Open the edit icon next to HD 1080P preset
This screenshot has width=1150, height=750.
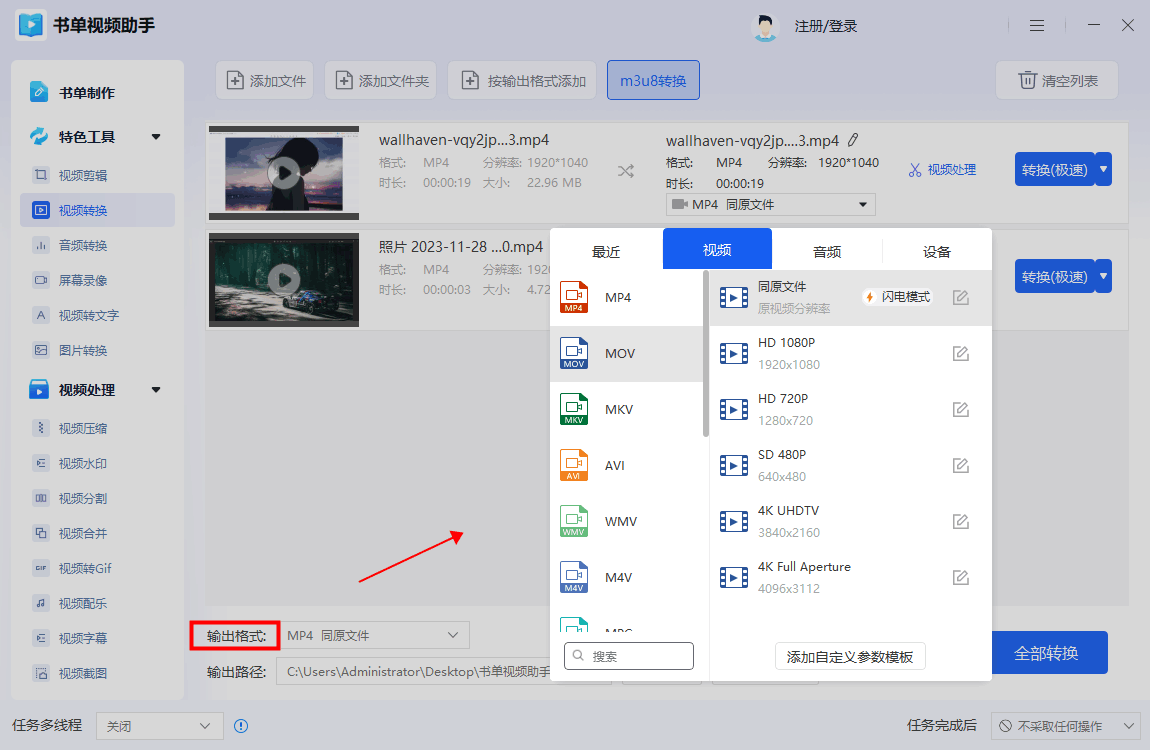960,353
